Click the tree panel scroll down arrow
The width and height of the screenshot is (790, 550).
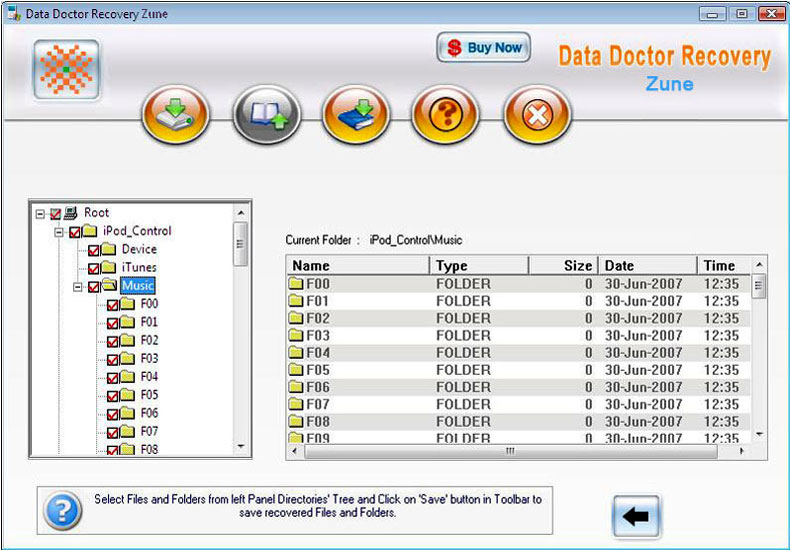[x=241, y=447]
